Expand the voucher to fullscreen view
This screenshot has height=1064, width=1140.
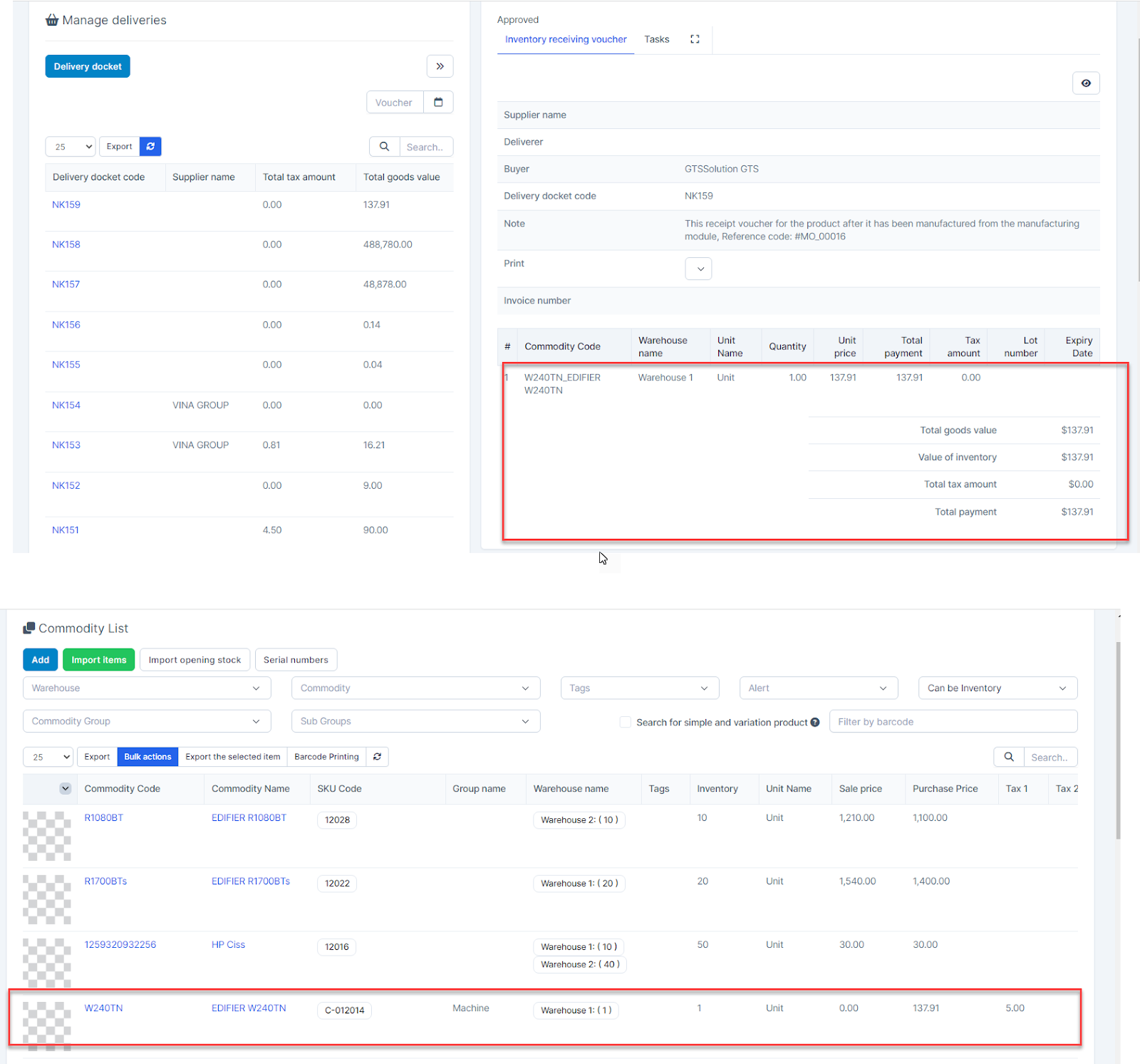[695, 39]
